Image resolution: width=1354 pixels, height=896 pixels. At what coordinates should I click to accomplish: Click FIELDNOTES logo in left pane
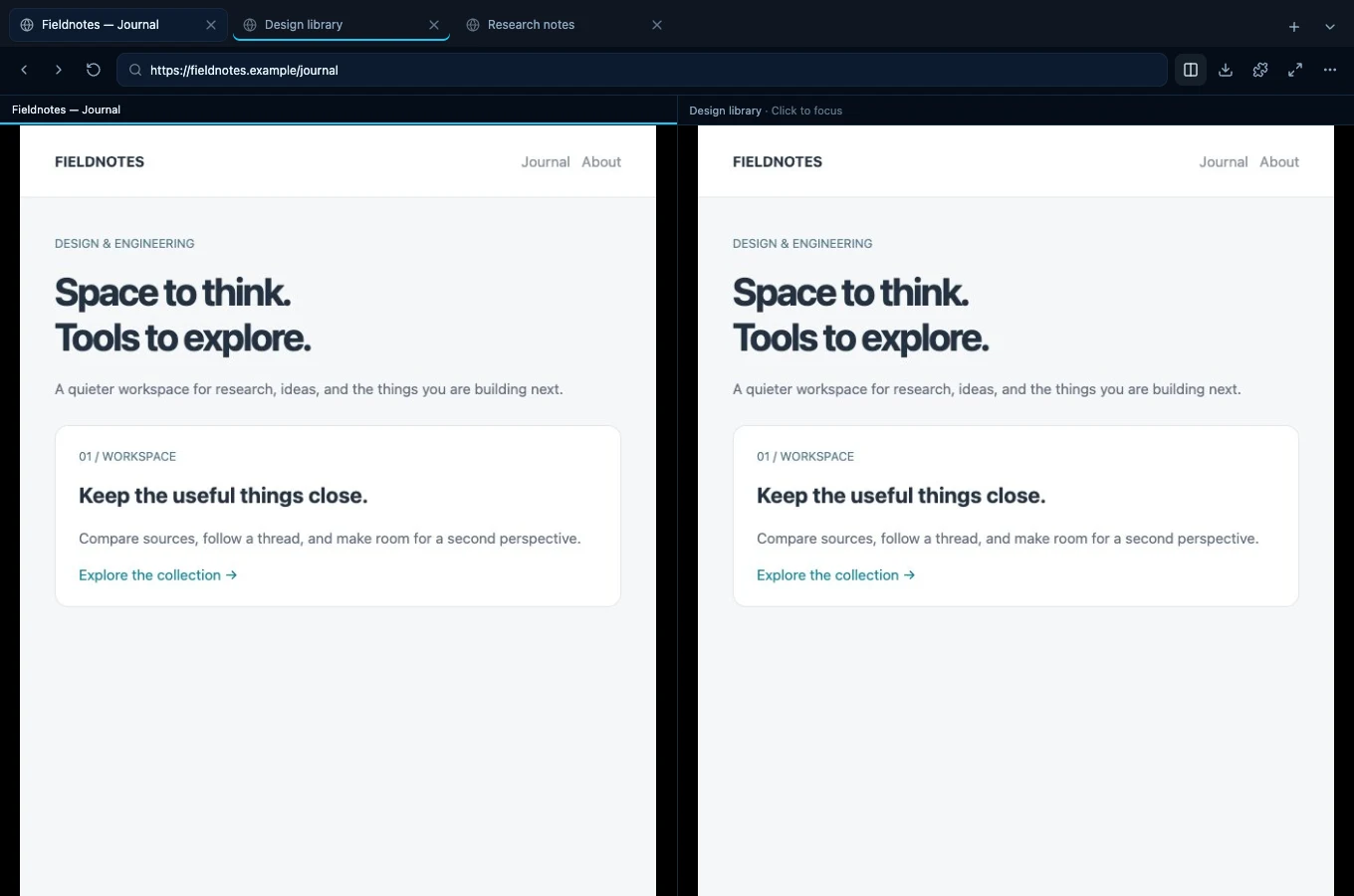pyautogui.click(x=100, y=162)
